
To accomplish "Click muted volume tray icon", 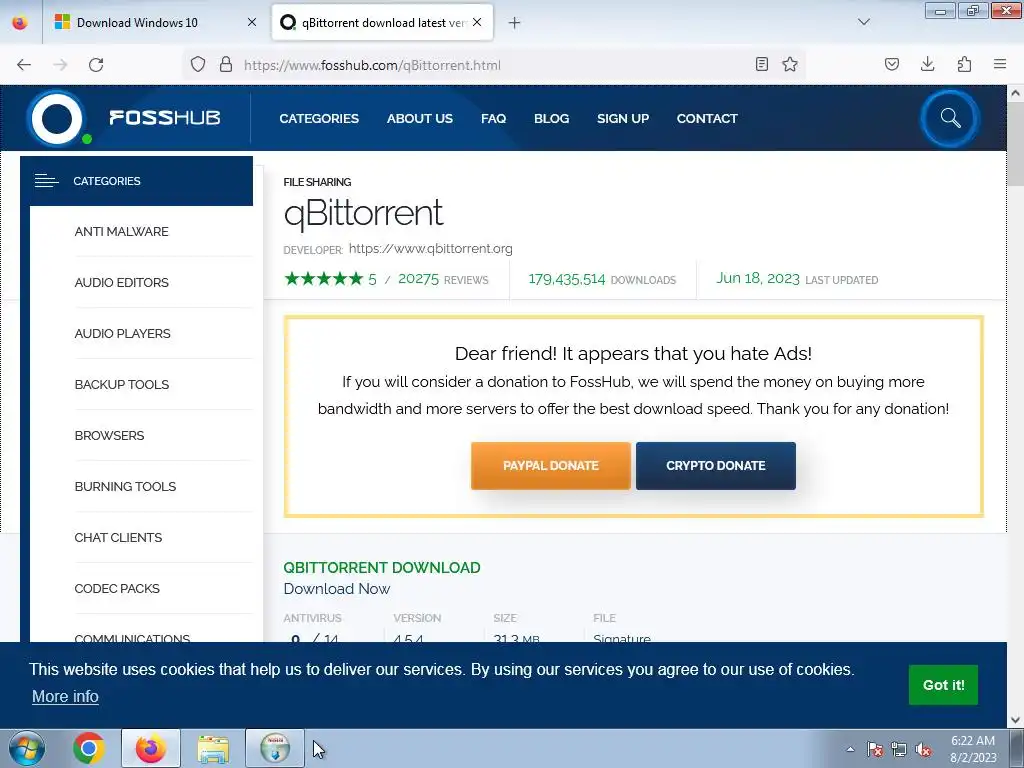I will 923,749.
